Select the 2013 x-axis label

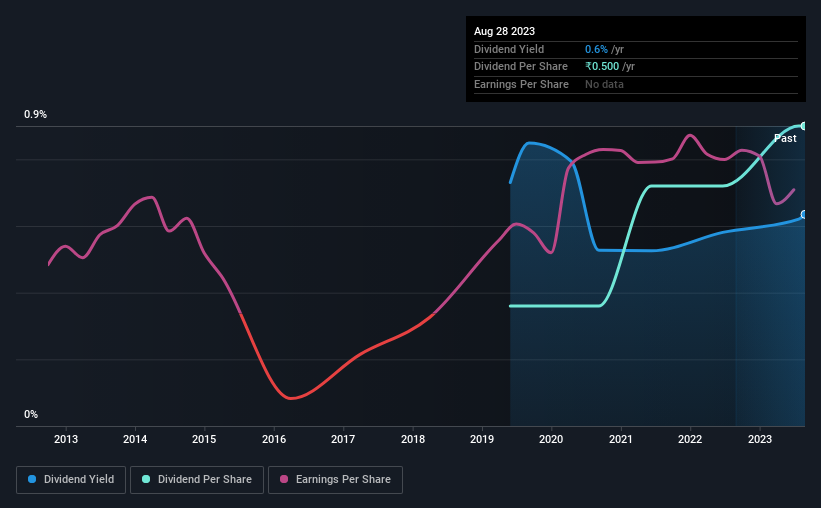(65, 439)
